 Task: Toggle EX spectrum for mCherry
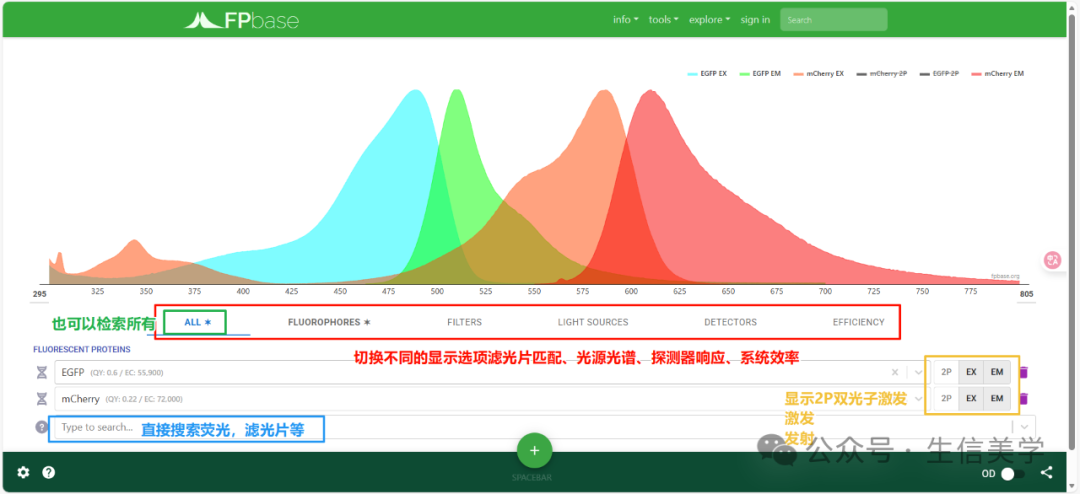[971, 398]
